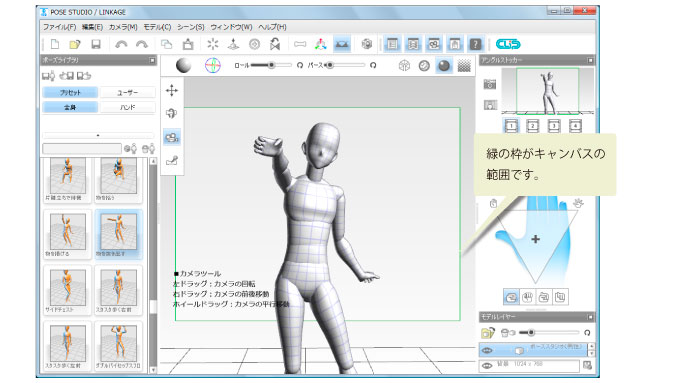Image resolution: width=695 pixels, height=383 pixels.
Task: Open the ポーズライブラリ panel menu button
Action: (152, 60)
